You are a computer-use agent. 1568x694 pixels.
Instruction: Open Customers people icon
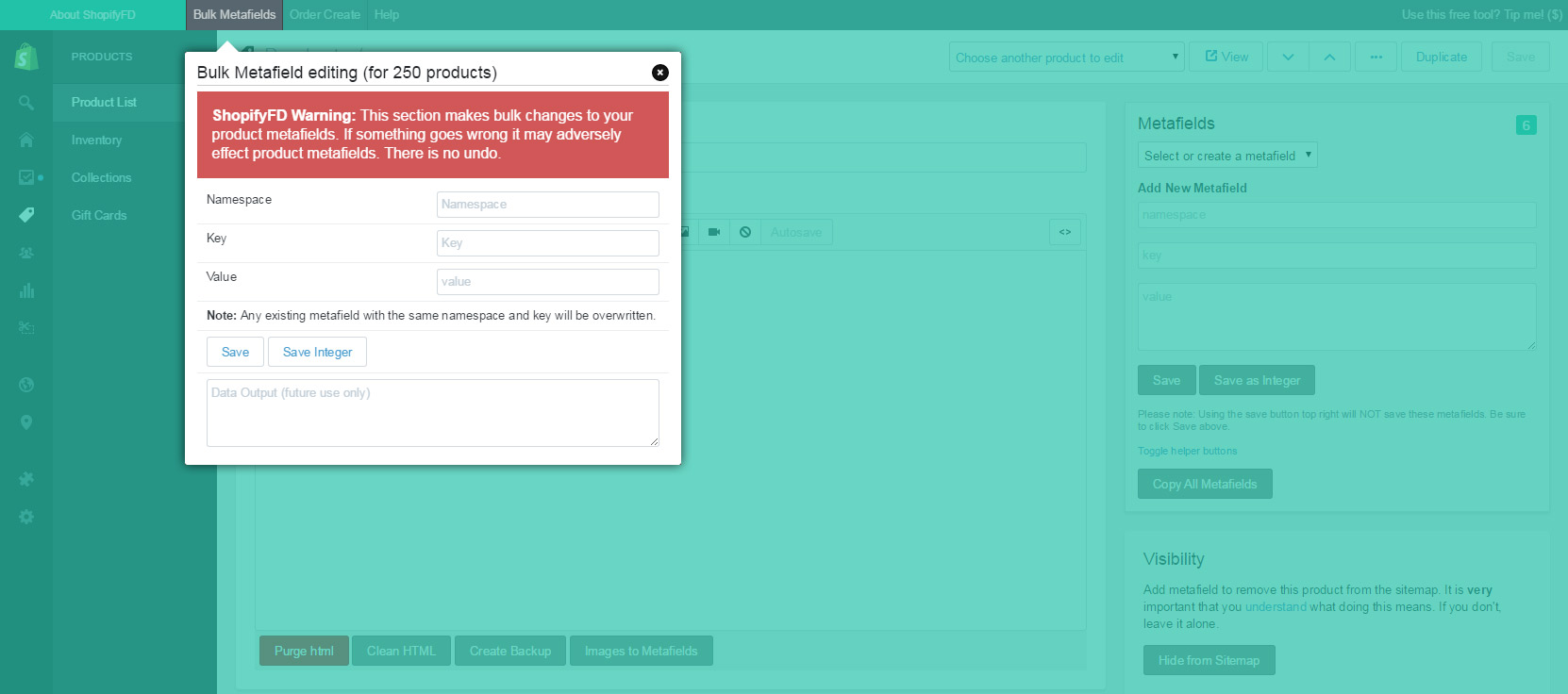[x=26, y=253]
